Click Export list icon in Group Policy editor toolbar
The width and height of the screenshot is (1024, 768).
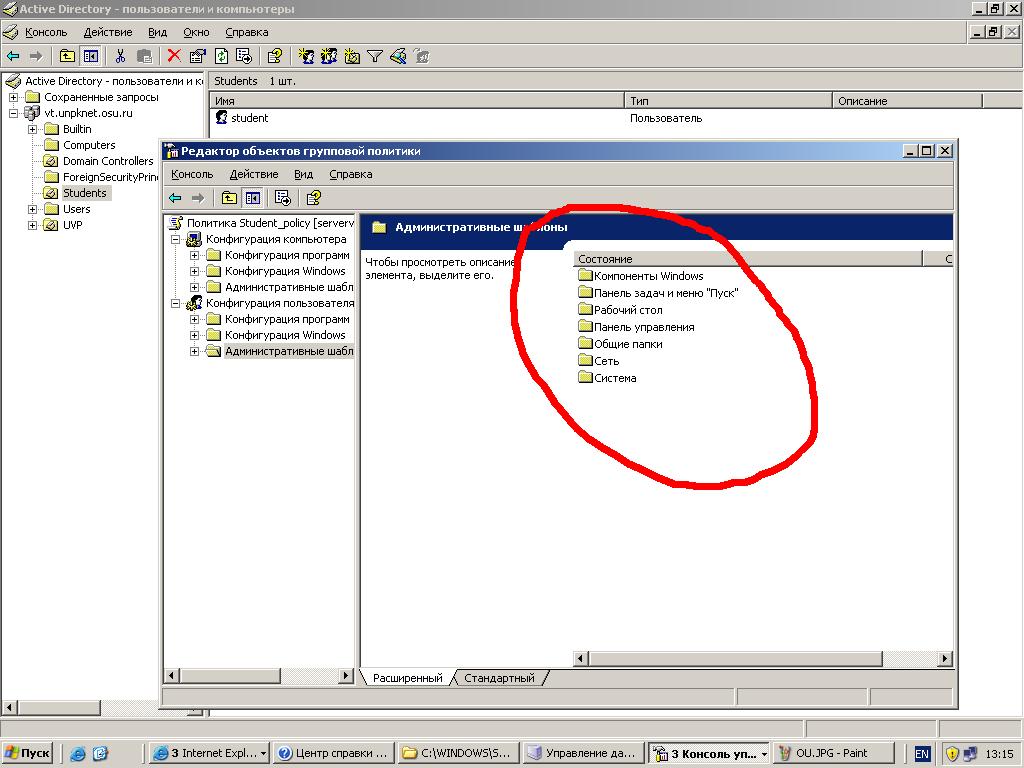click(282, 198)
